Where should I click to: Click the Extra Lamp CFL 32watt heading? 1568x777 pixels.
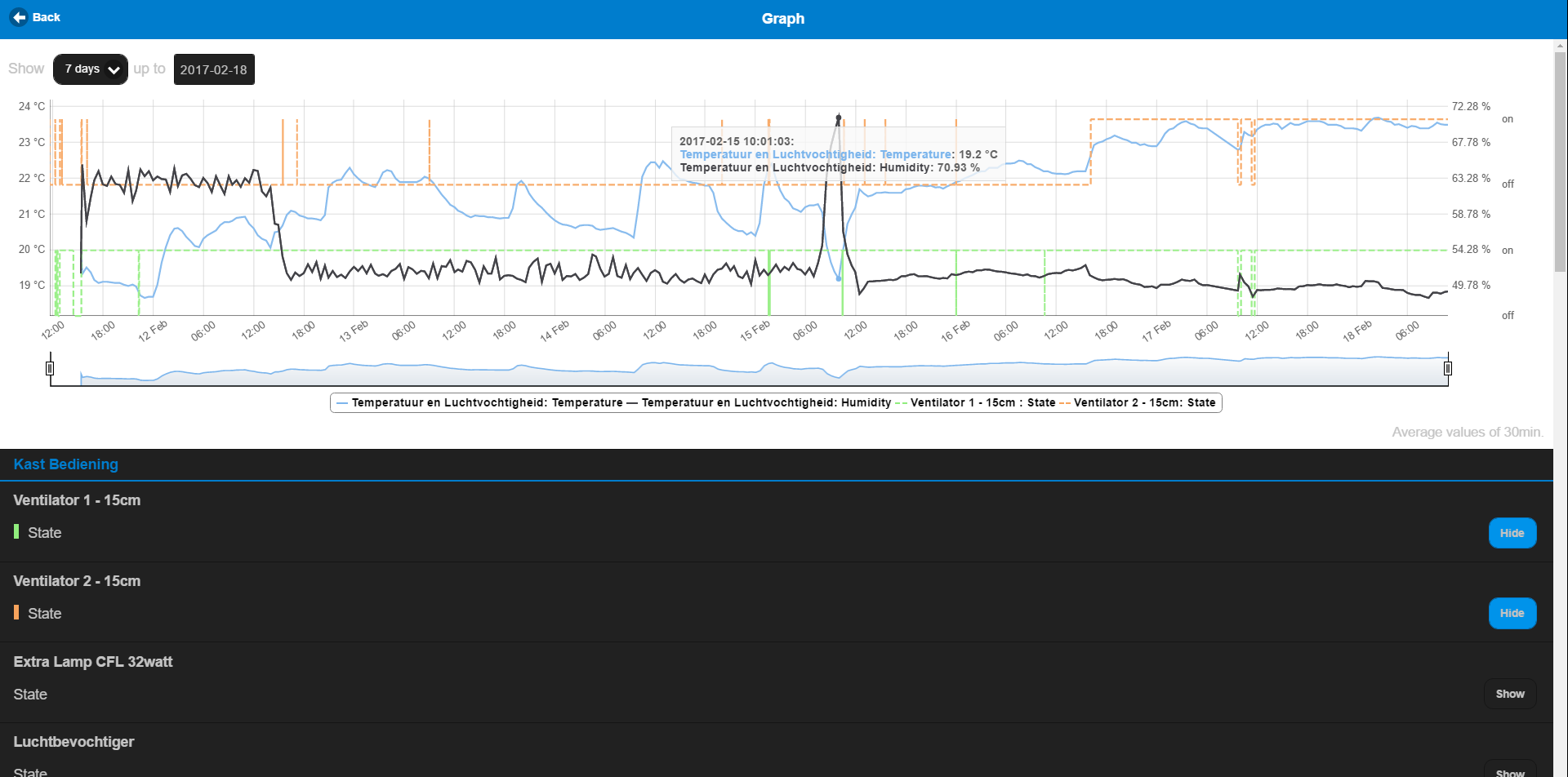[93, 662]
